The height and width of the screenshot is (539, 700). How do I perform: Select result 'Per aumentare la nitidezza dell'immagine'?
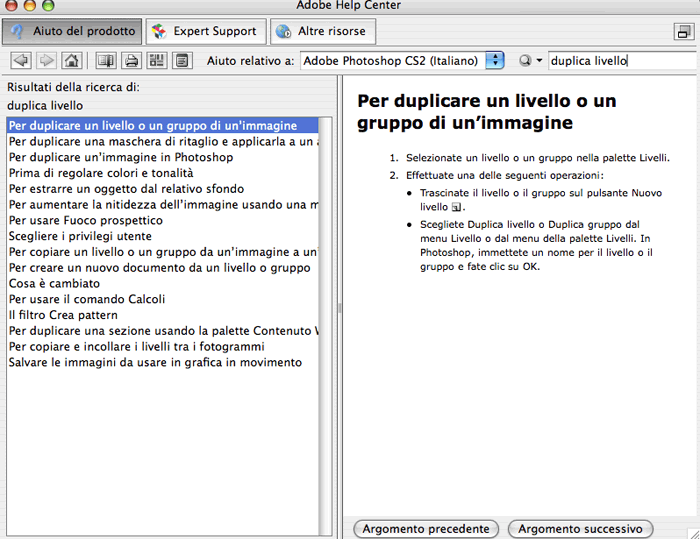coord(163,205)
